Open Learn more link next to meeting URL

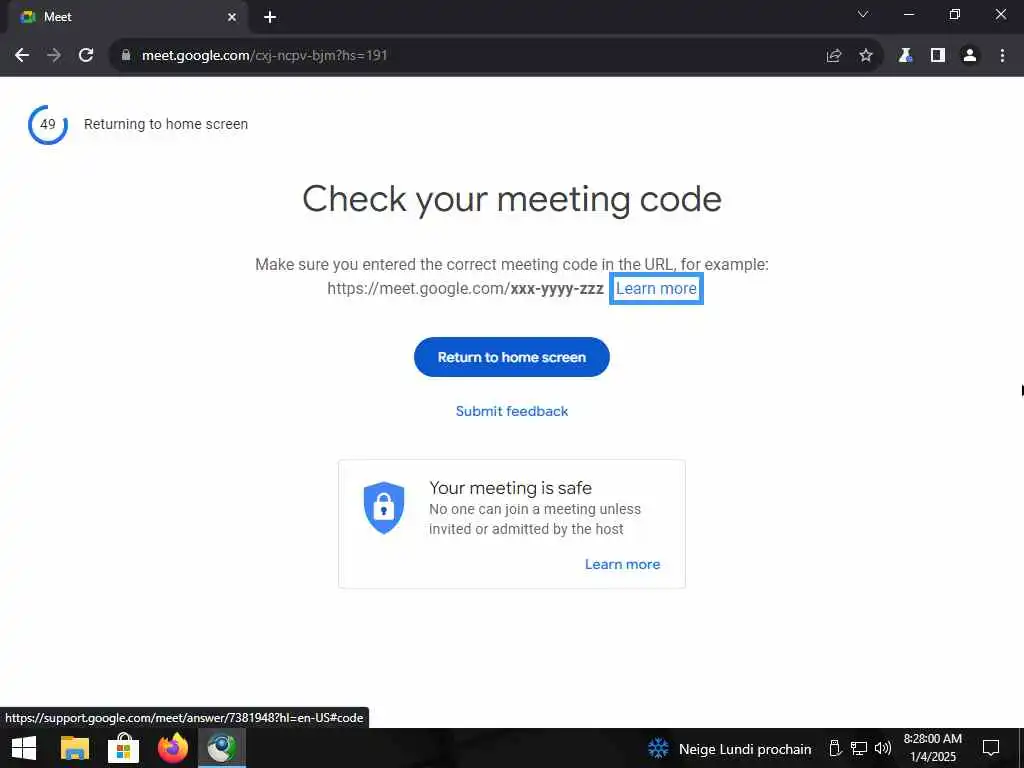coord(656,289)
